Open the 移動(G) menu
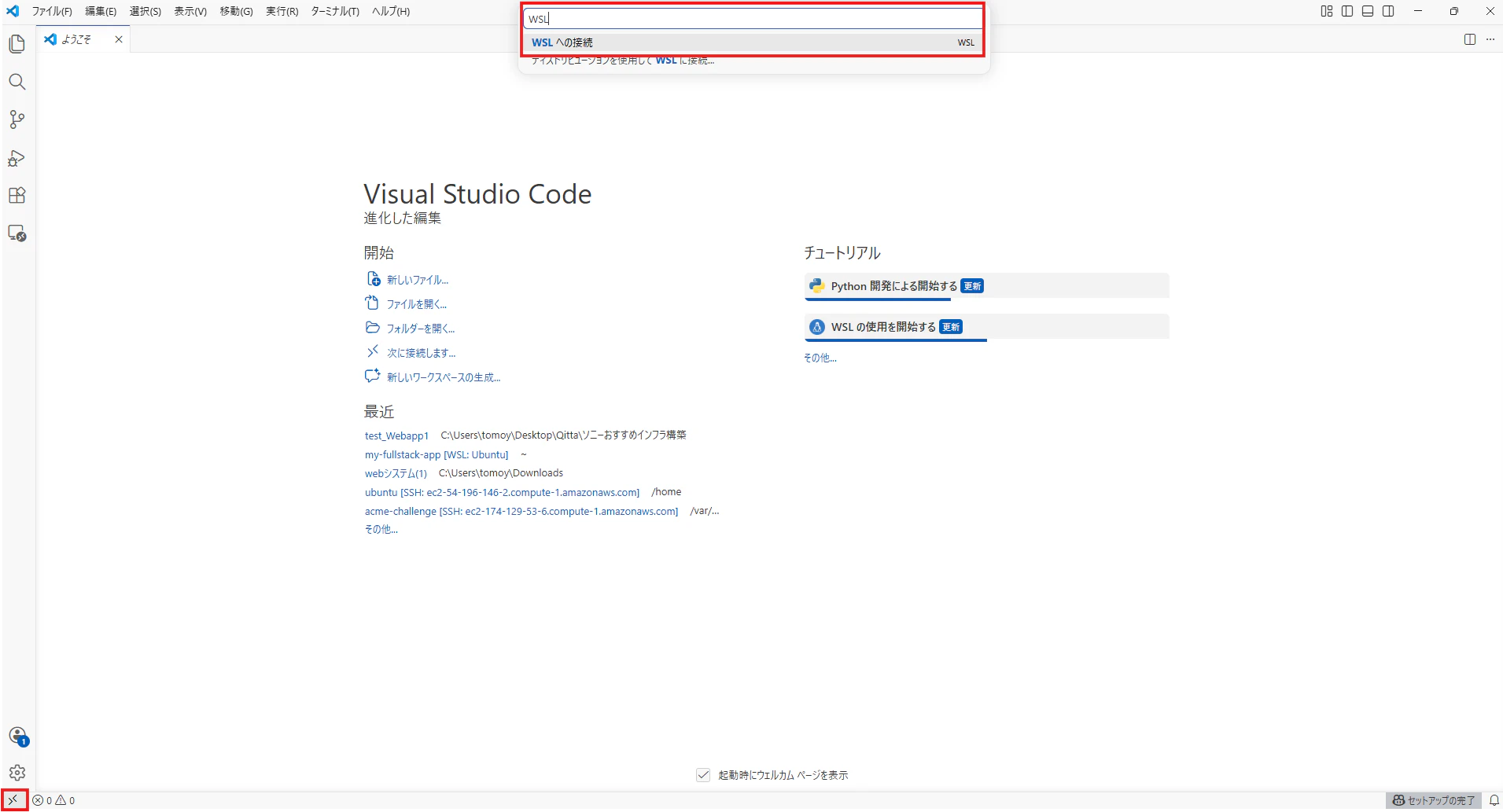1503x812 pixels. coord(236,11)
